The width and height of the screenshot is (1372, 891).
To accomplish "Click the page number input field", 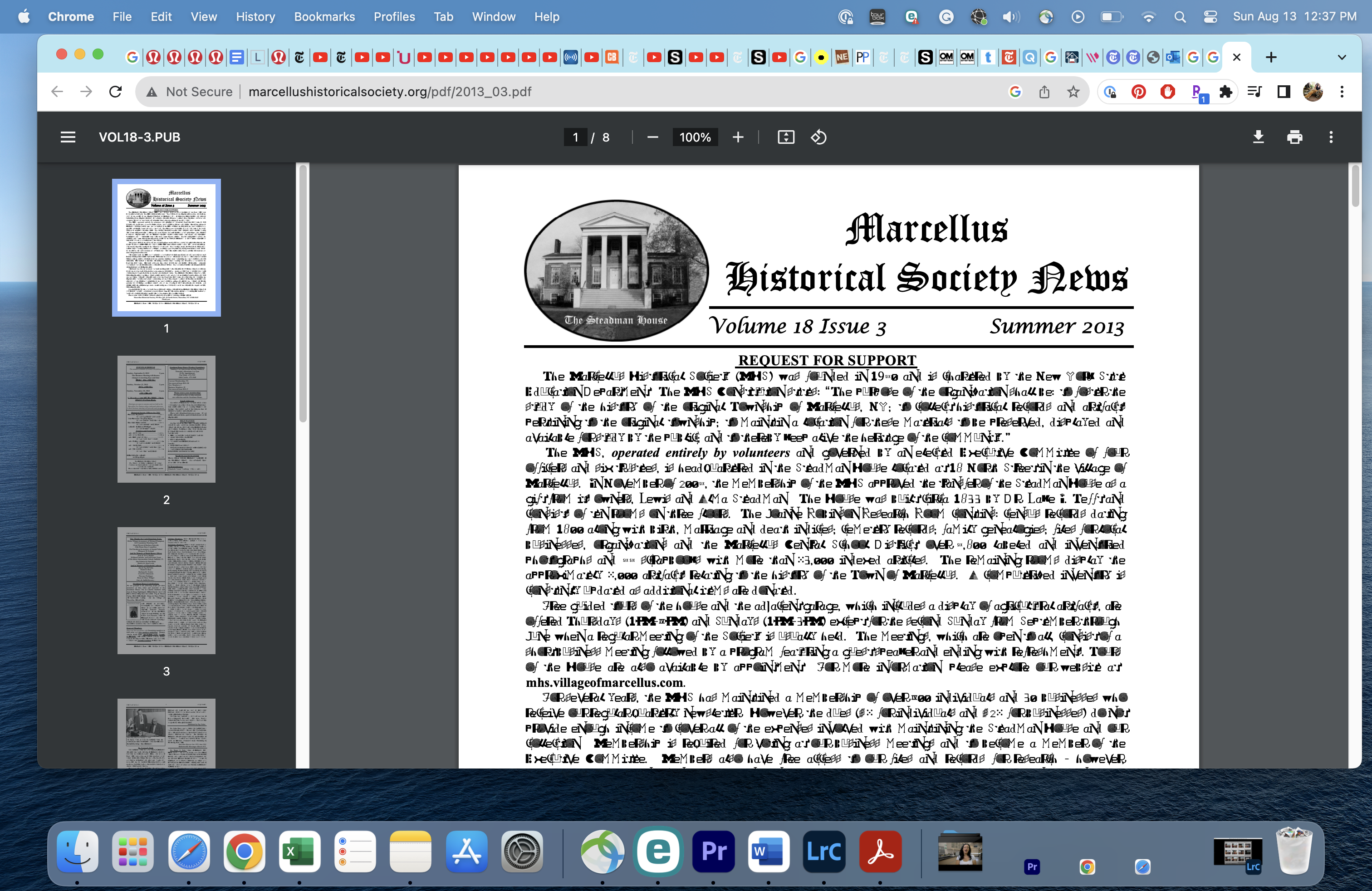I will coord(575,137).
